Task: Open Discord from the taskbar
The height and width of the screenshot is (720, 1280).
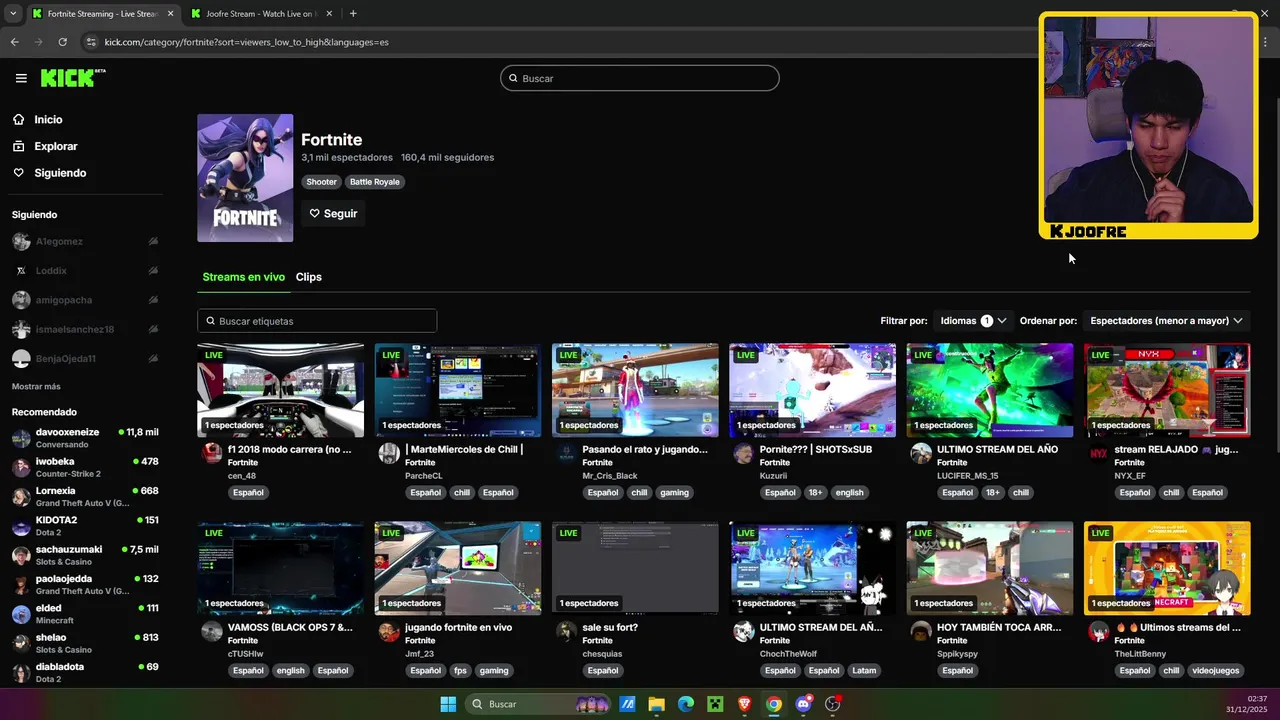Action: pyautogui.click(x=803, y=704)
